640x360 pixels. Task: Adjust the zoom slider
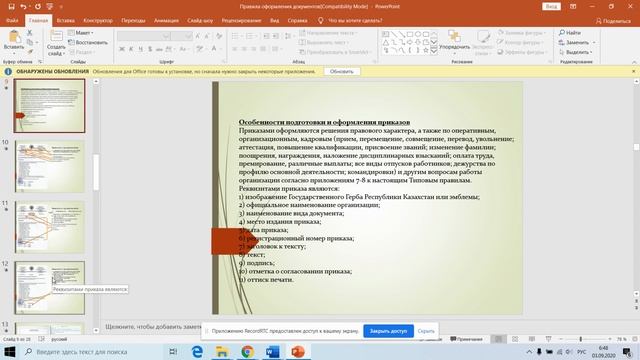(580, 339)
